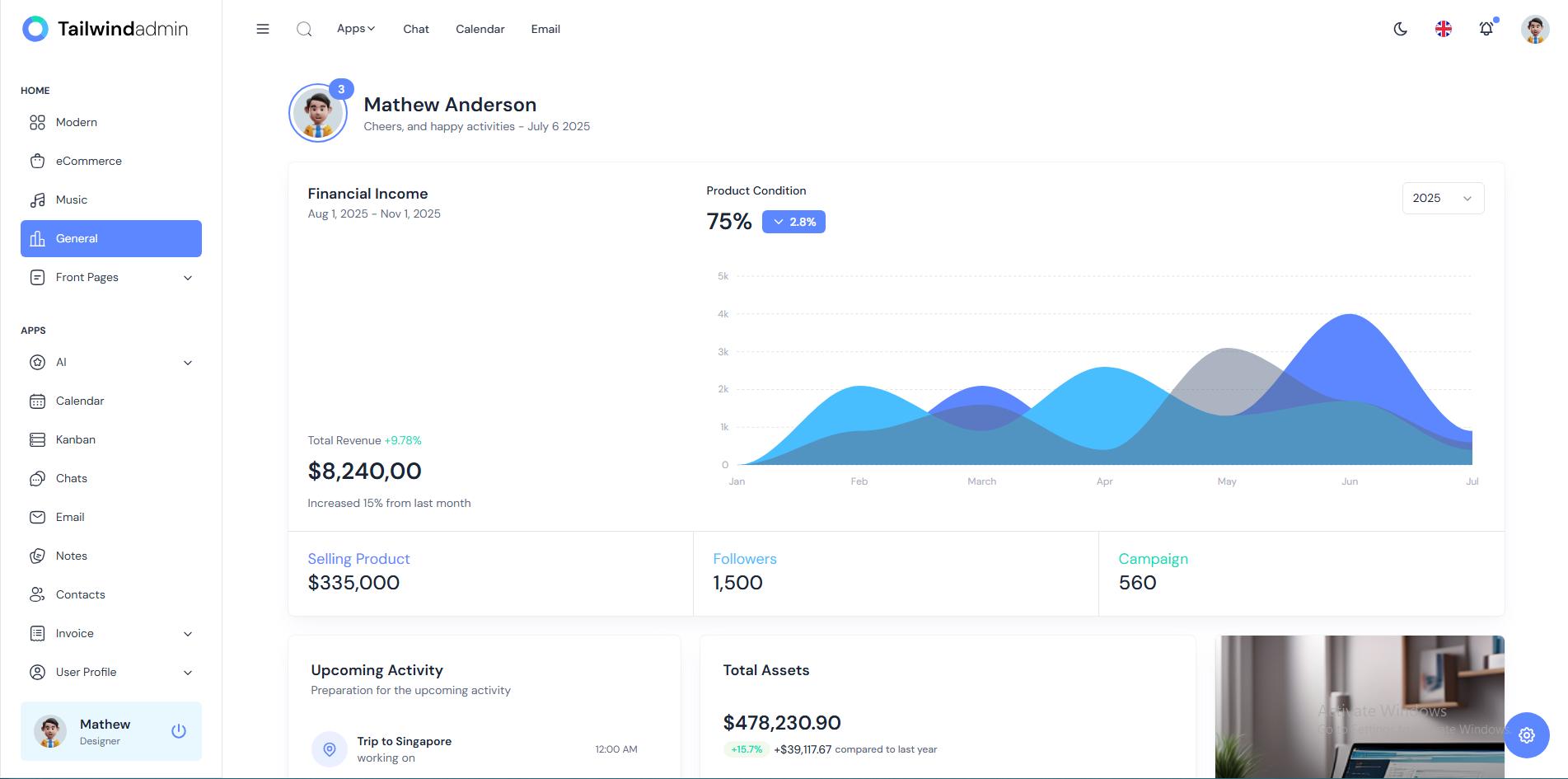Click the Music note sidebar icon

37,200
